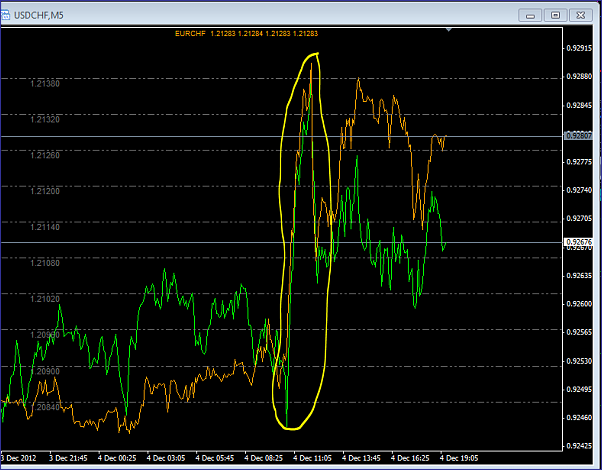Minimize the USDCHF,M5 chart window
The image size is (602, 470).
[x=530, y=15]
